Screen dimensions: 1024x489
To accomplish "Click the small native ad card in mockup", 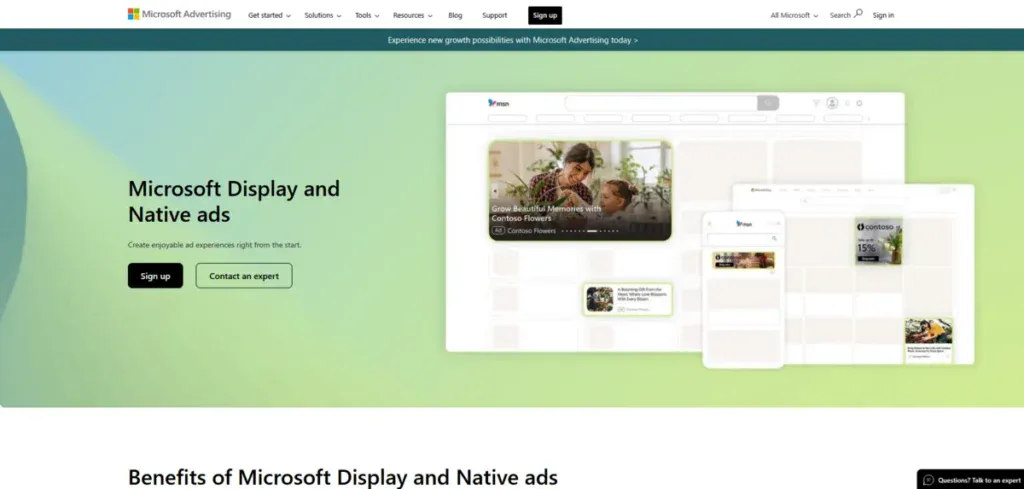I will click(628, 299).
